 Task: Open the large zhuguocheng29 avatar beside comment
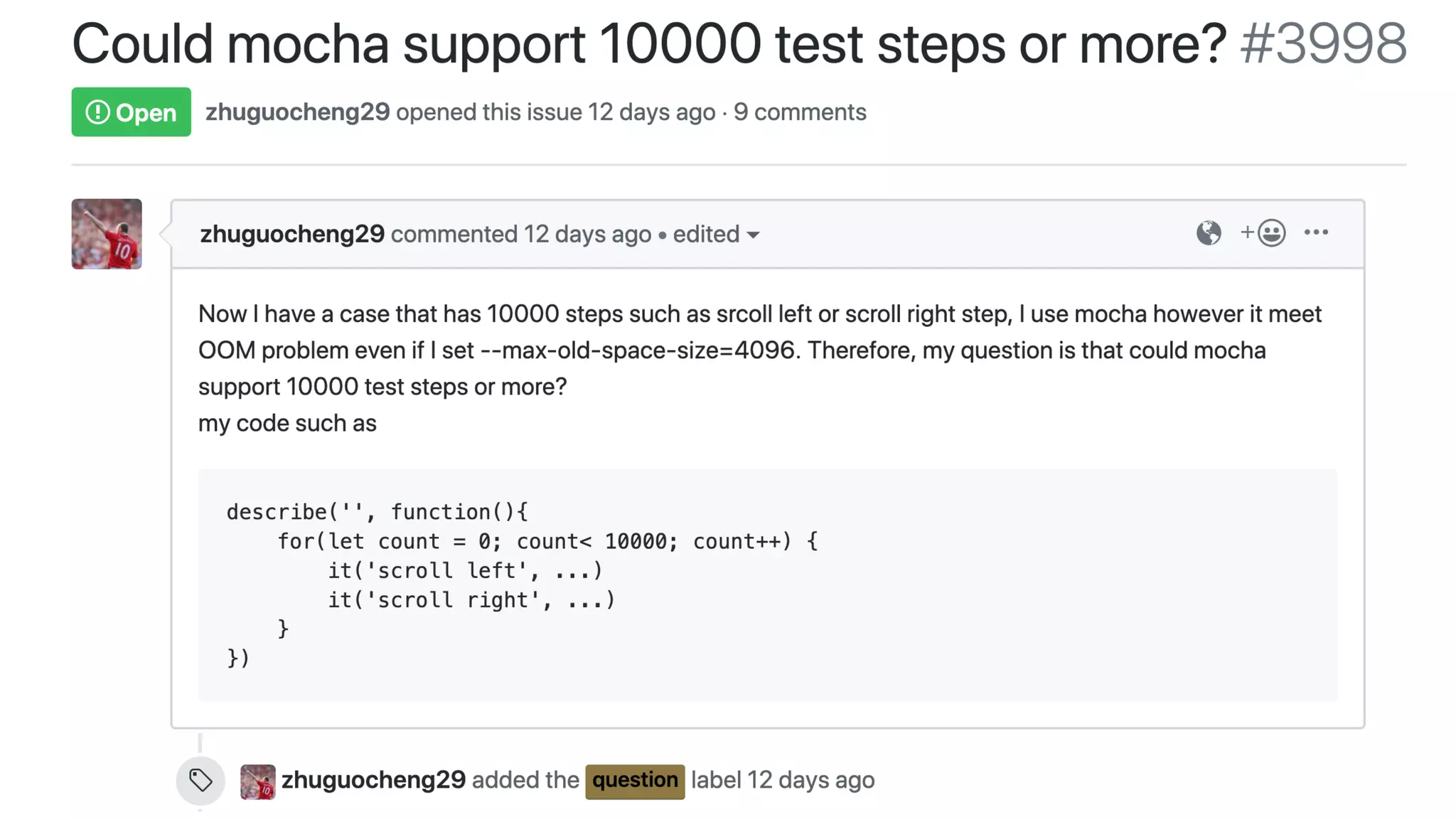(107, 234)
